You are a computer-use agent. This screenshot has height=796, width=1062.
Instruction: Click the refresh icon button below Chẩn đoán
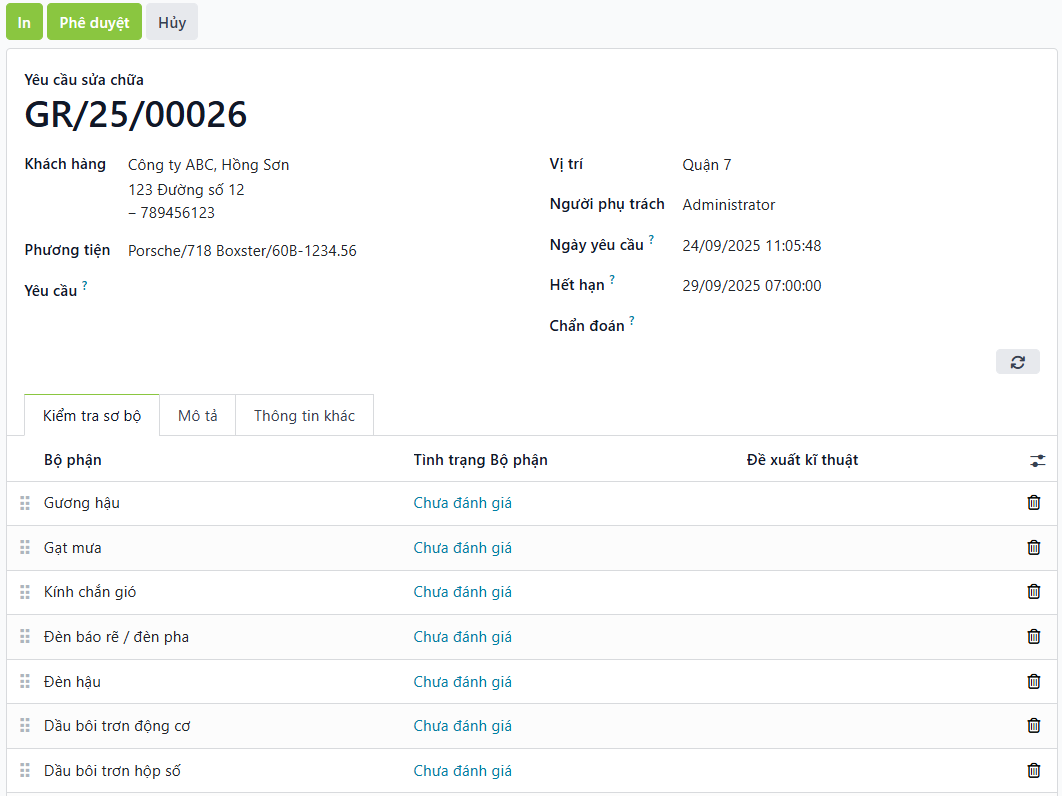pyautogui.click(x=1017, y=362)
